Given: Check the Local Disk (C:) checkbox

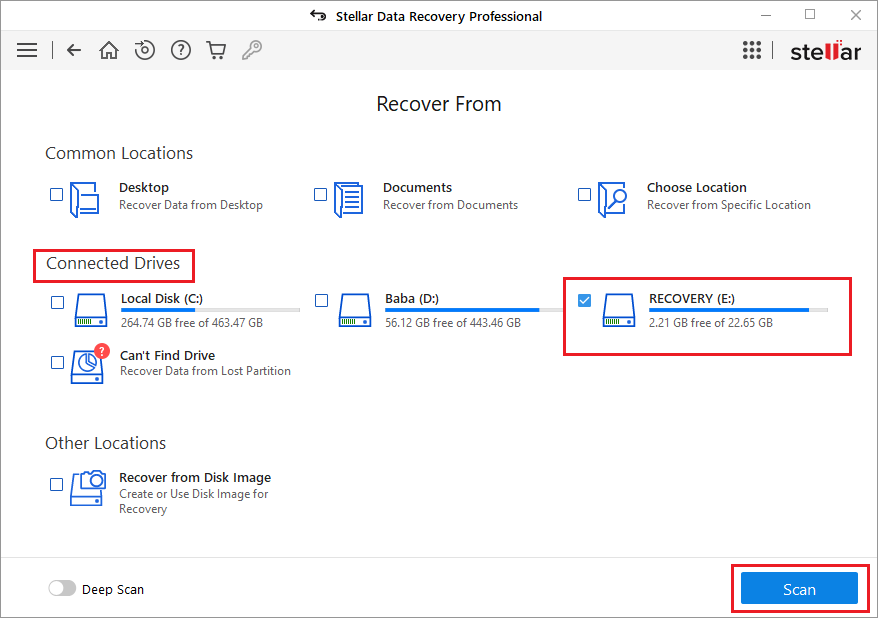Looking at the screenshot, I should pos(57,302).
